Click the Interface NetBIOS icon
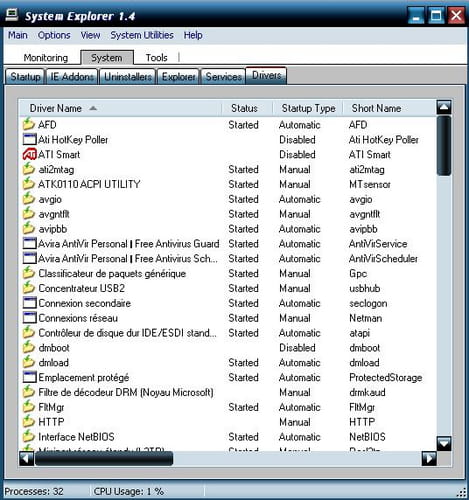Image resolution: width=469 pixels, height=500 pixels. (29, 436)
